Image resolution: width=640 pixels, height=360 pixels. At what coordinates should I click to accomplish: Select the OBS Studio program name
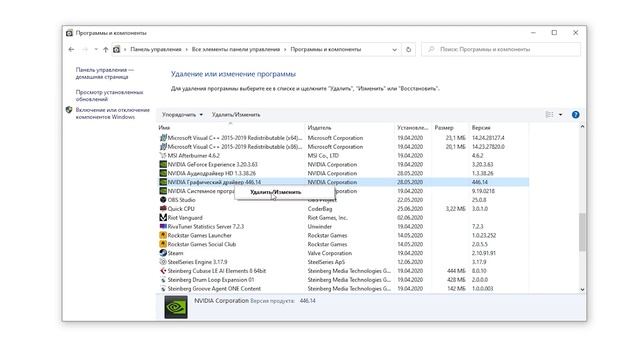[x=182, y=200]
